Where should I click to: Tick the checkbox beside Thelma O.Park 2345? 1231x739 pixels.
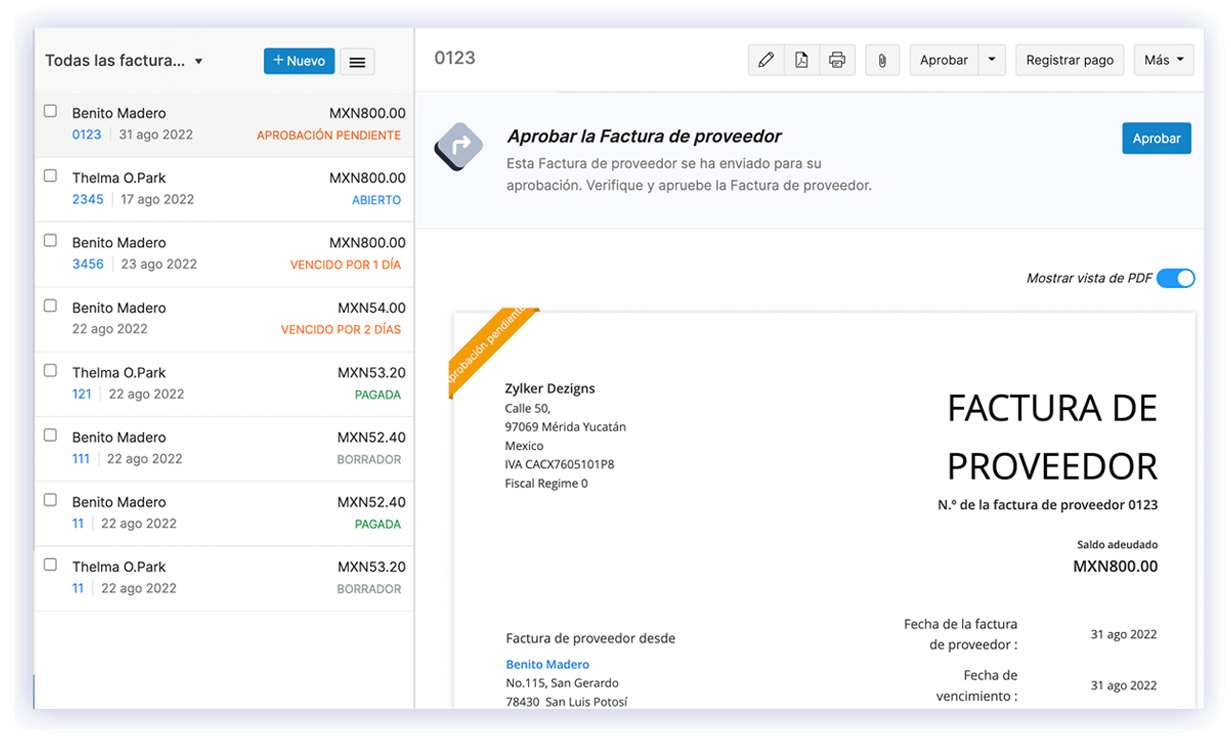(50, 174)
